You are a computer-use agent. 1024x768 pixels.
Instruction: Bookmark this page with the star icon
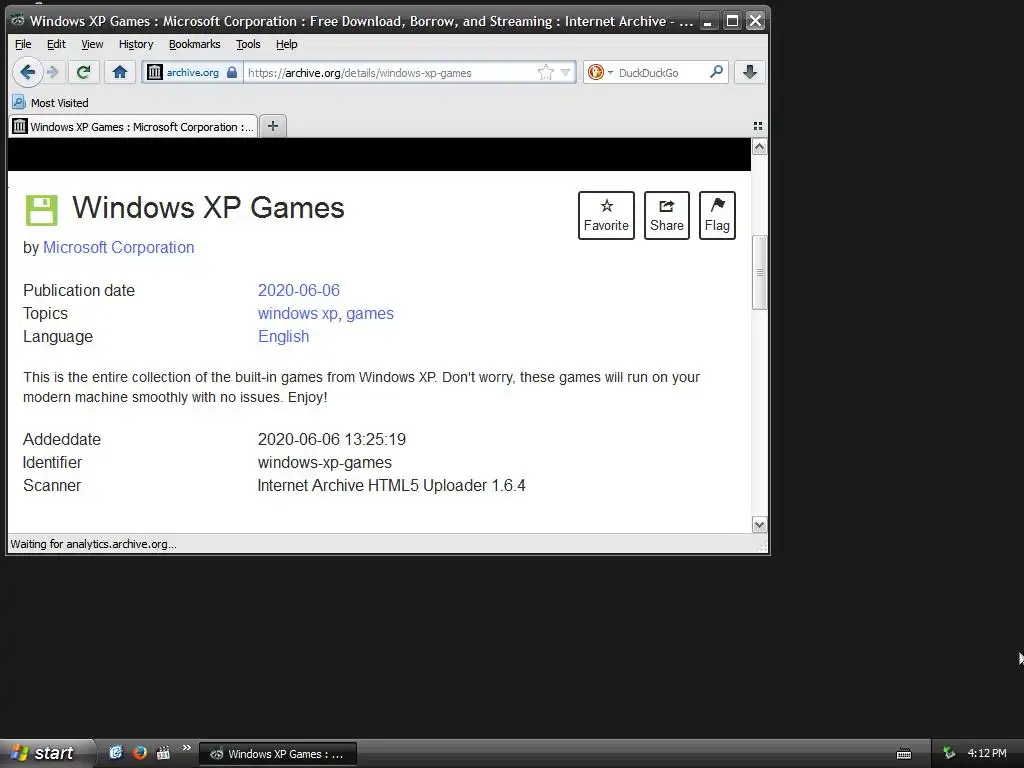[x=545, y=72]
